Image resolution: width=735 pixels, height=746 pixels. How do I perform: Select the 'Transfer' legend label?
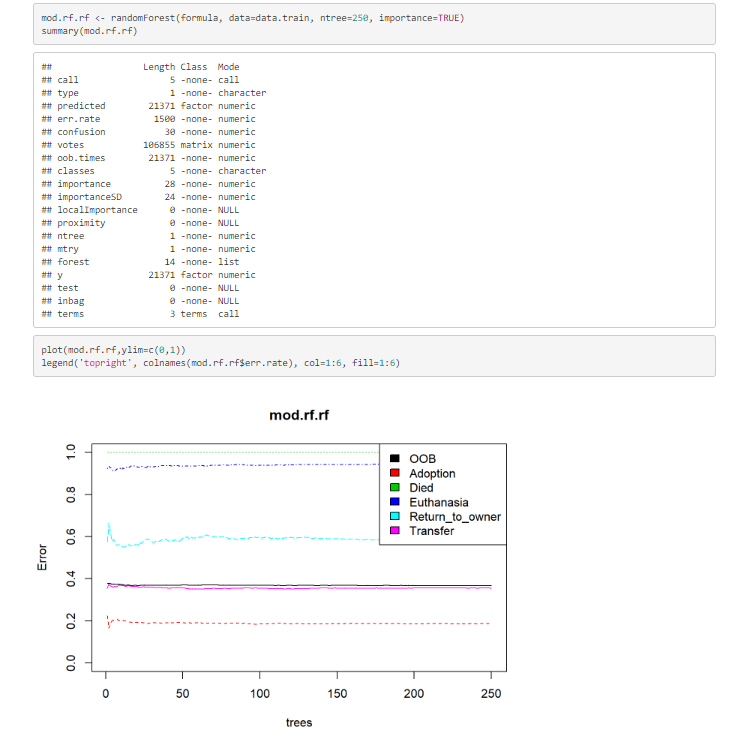(431, 531)
